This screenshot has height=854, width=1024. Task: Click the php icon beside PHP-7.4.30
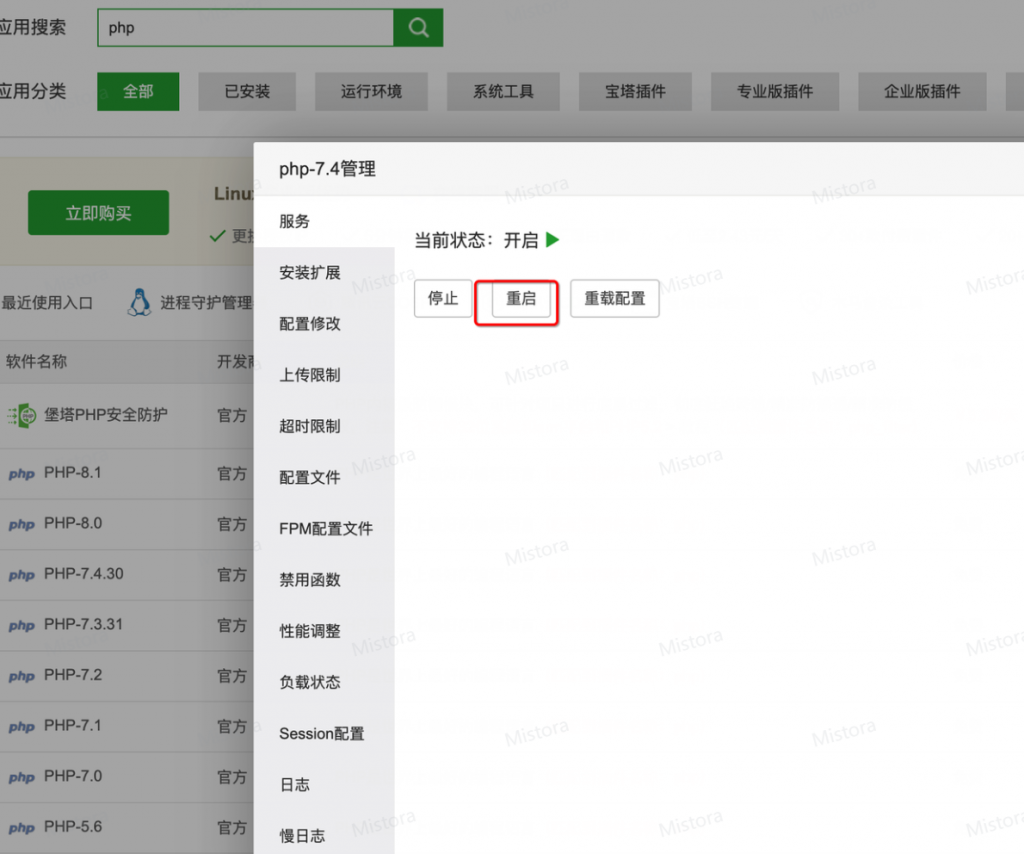click(x=22, y=575)
